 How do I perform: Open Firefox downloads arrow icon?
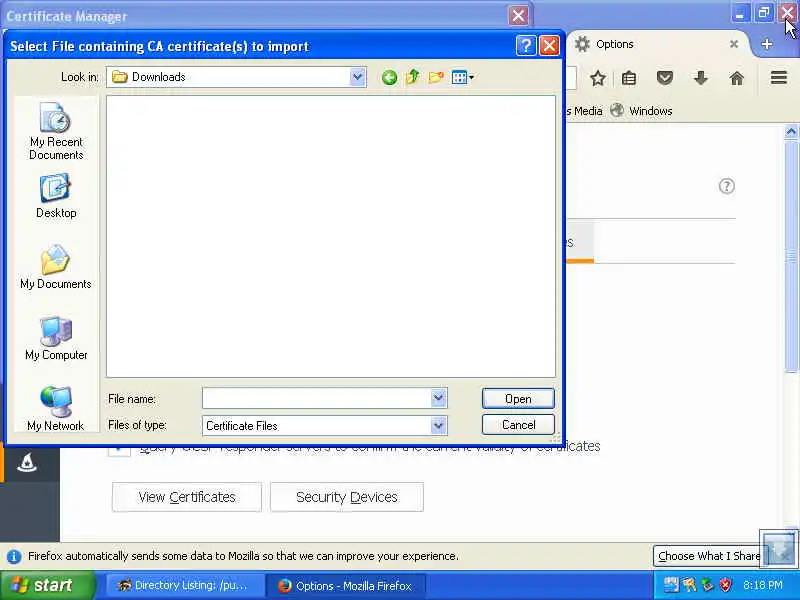pyautogui.click(x=701, y=78)
